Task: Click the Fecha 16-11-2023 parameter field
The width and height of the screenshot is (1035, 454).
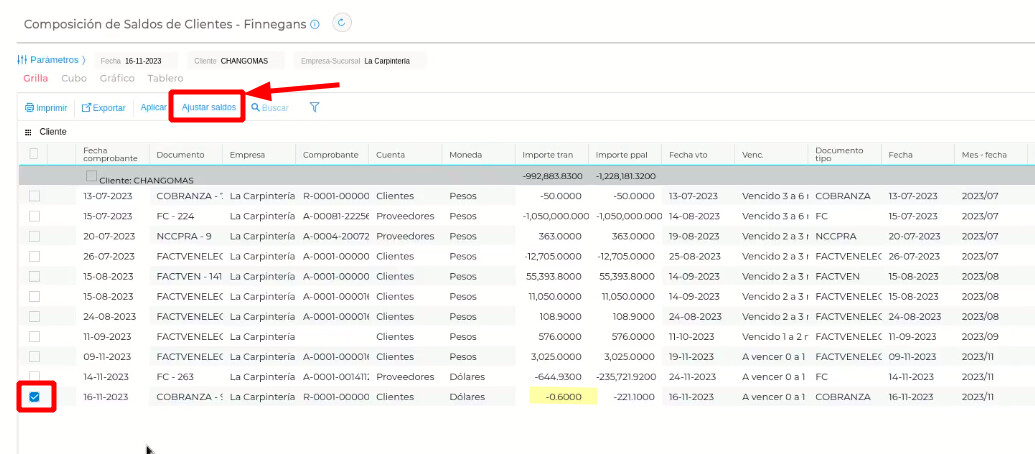Action: coord(137,61)
